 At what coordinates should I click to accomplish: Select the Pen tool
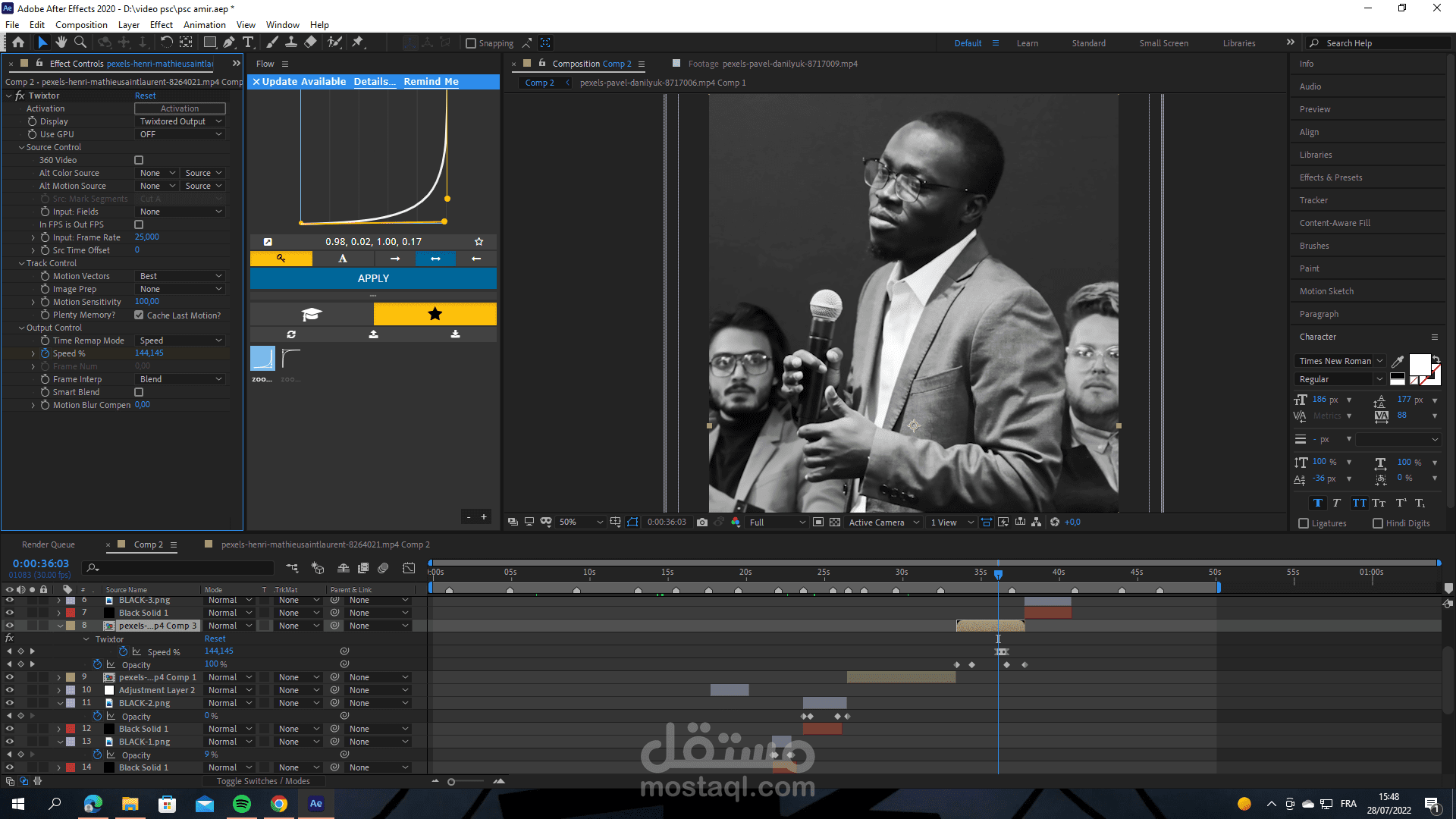(x=228, y=42)
